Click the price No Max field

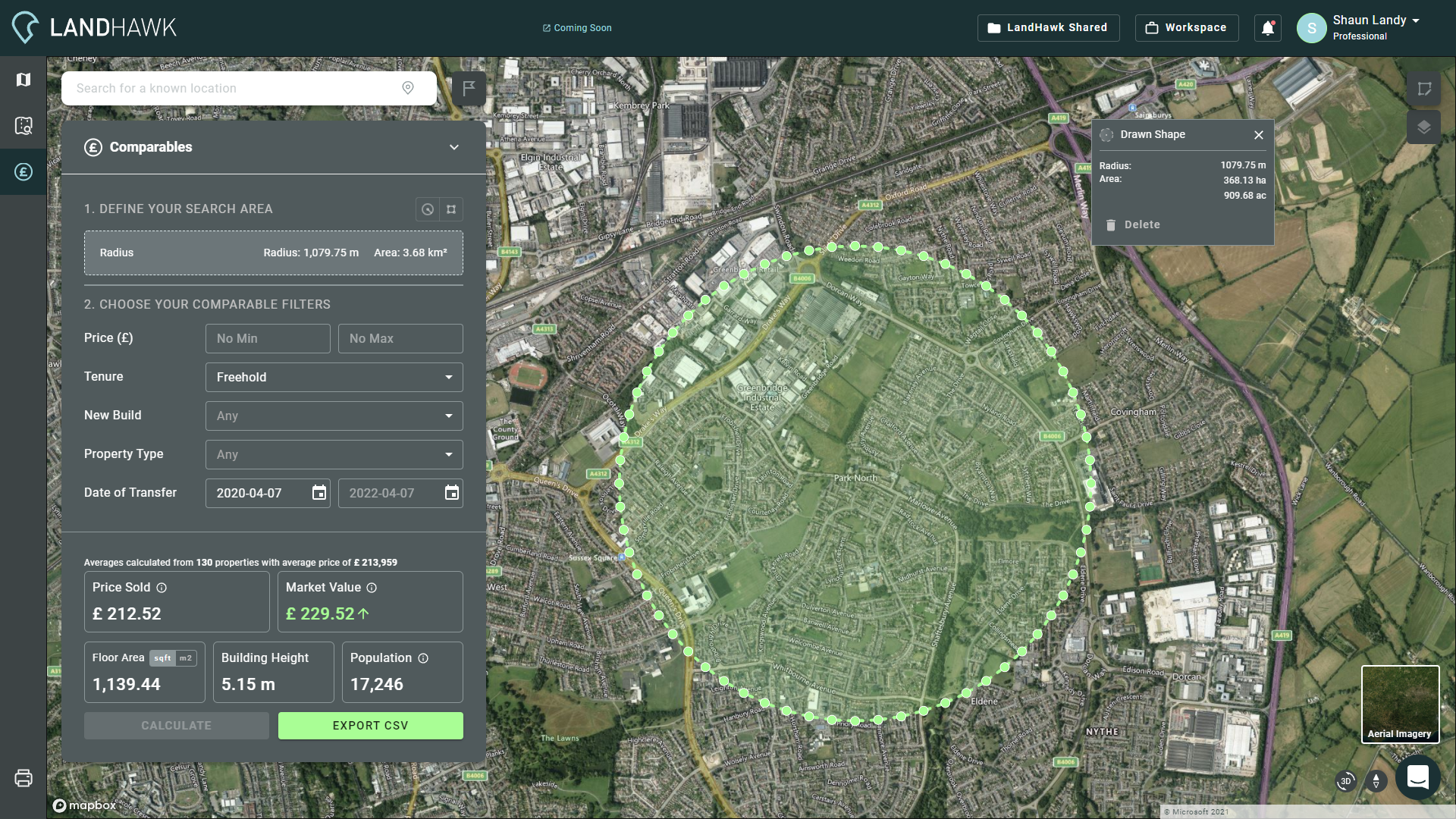click(x=400, y=338)
